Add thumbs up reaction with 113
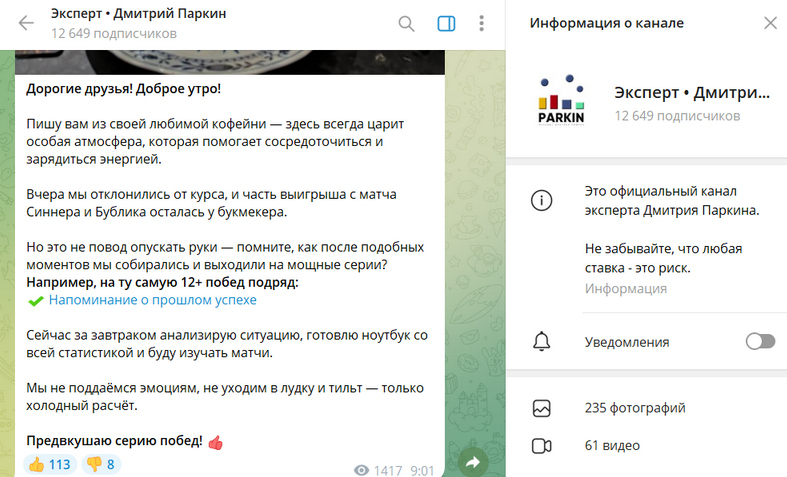The image size is (787, 477). pyautogui.click(x=48, y=464)
